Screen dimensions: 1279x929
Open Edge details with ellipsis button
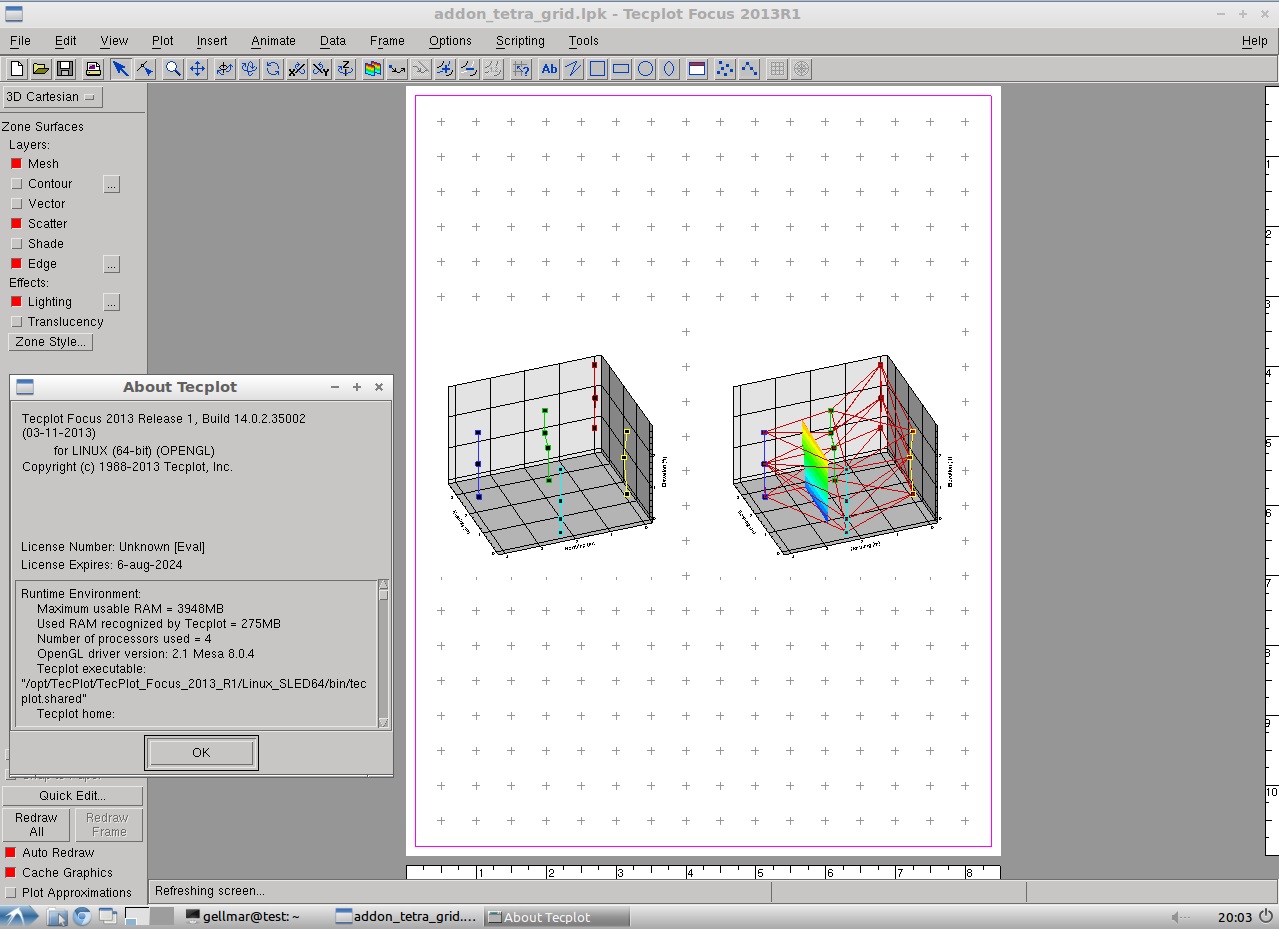tap(112, 264)
